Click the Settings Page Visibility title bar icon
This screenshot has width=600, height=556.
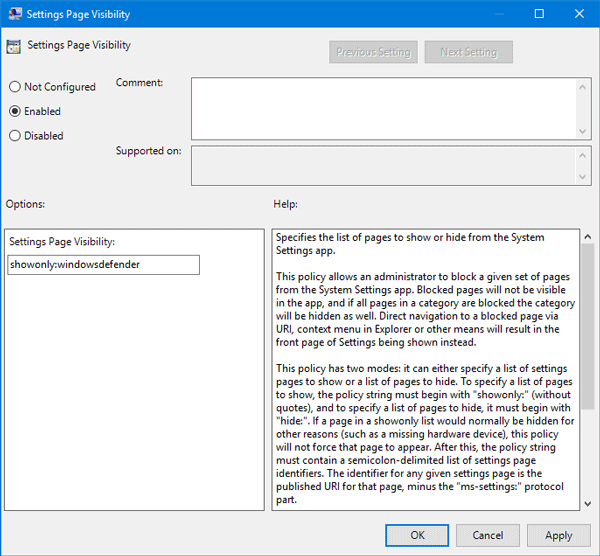13,15
